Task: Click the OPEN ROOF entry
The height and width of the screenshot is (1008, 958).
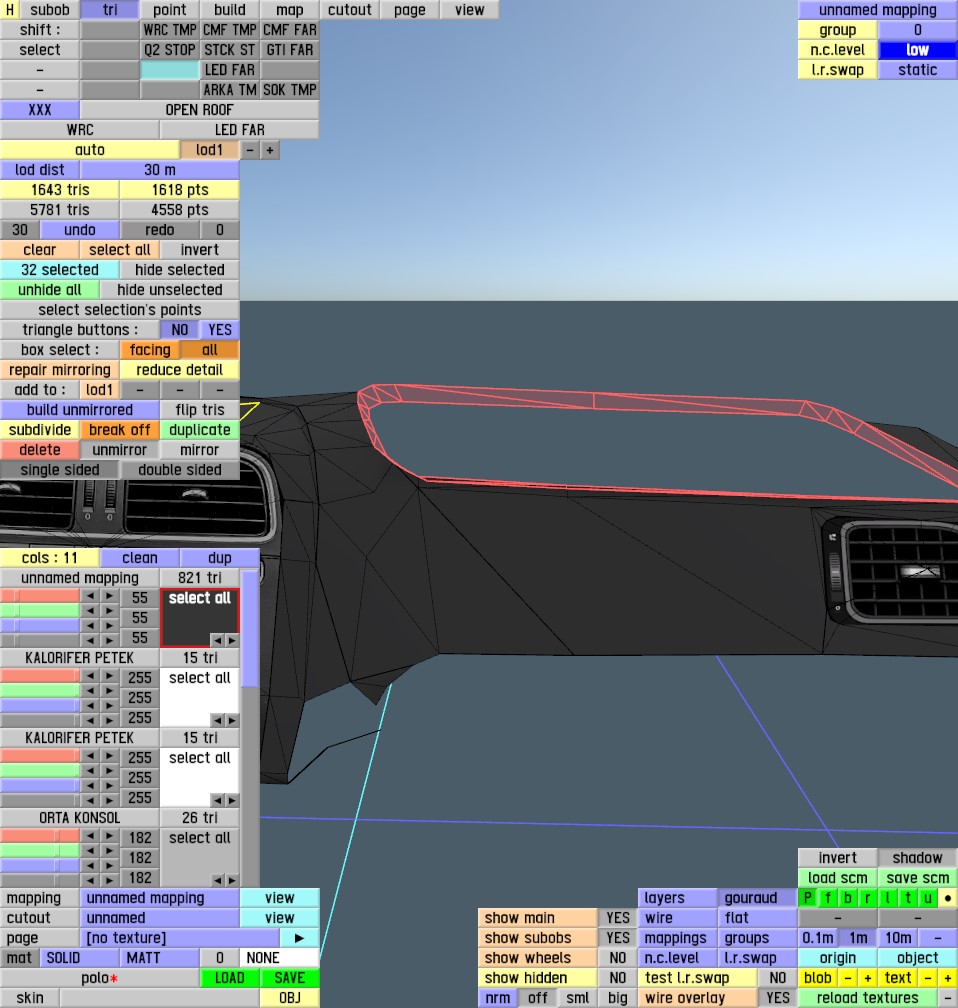Action: [x=199, y=109]
